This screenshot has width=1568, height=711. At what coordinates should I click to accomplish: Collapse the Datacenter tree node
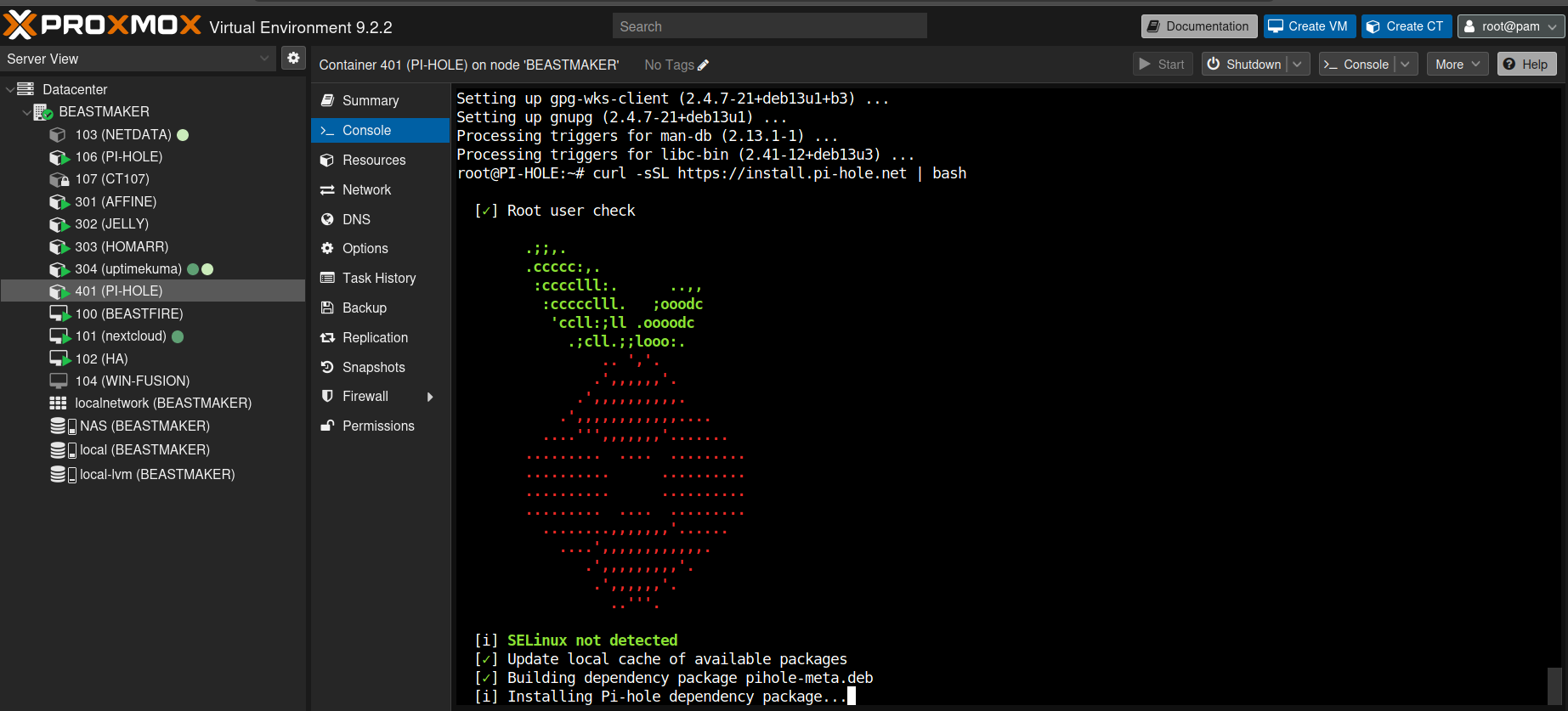10,89
